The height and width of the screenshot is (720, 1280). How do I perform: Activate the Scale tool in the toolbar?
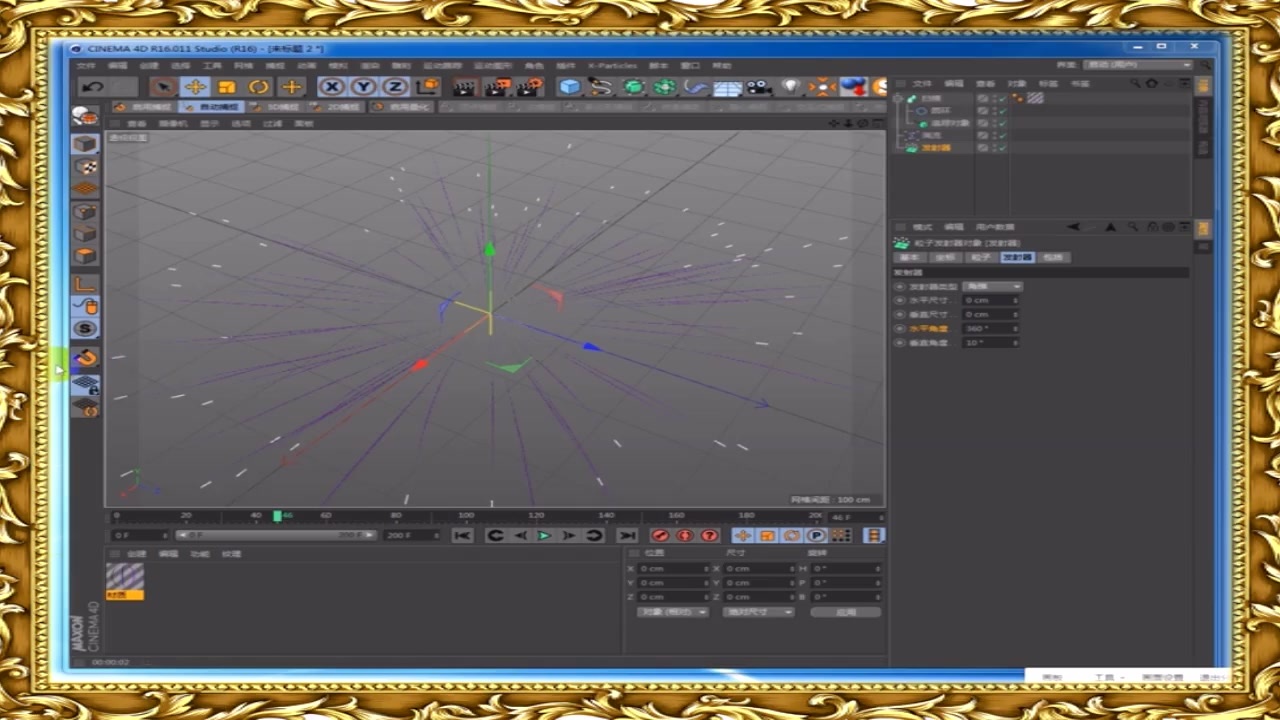[x=227, y=87]
